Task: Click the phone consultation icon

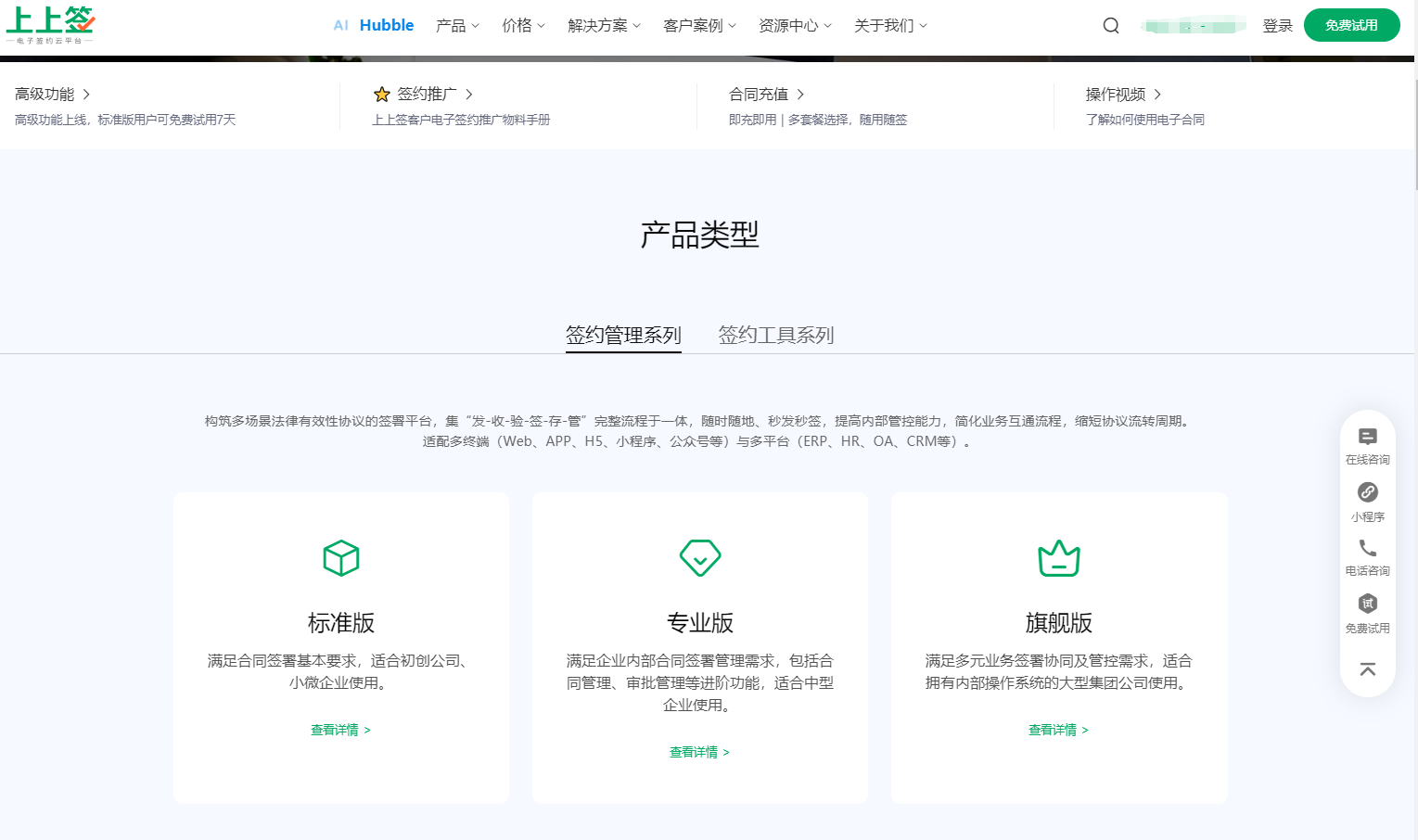Action: coord(1367,548)
